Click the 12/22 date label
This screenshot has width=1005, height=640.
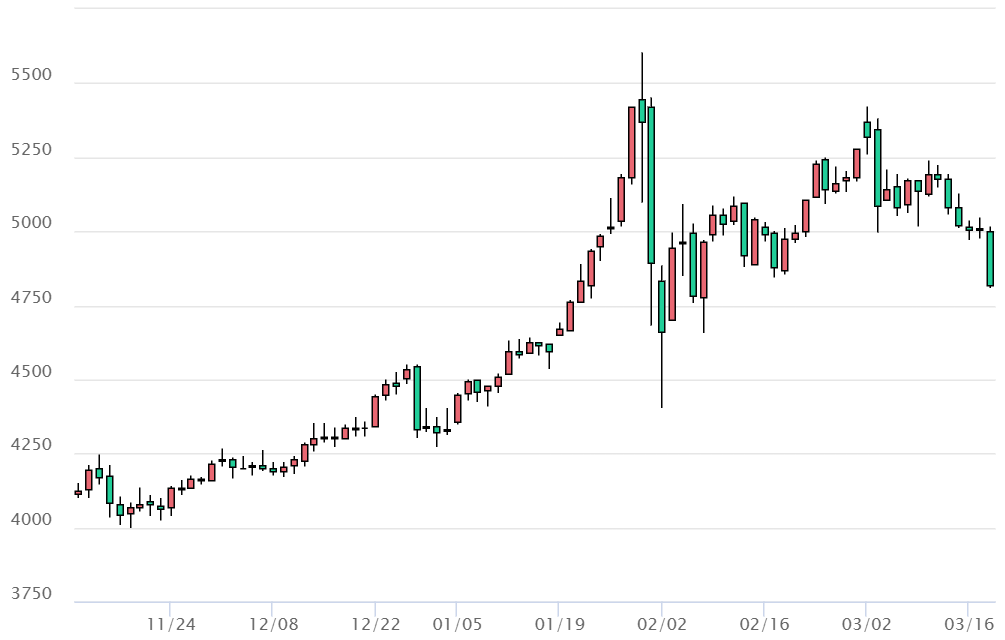click(x=375, y=625)
